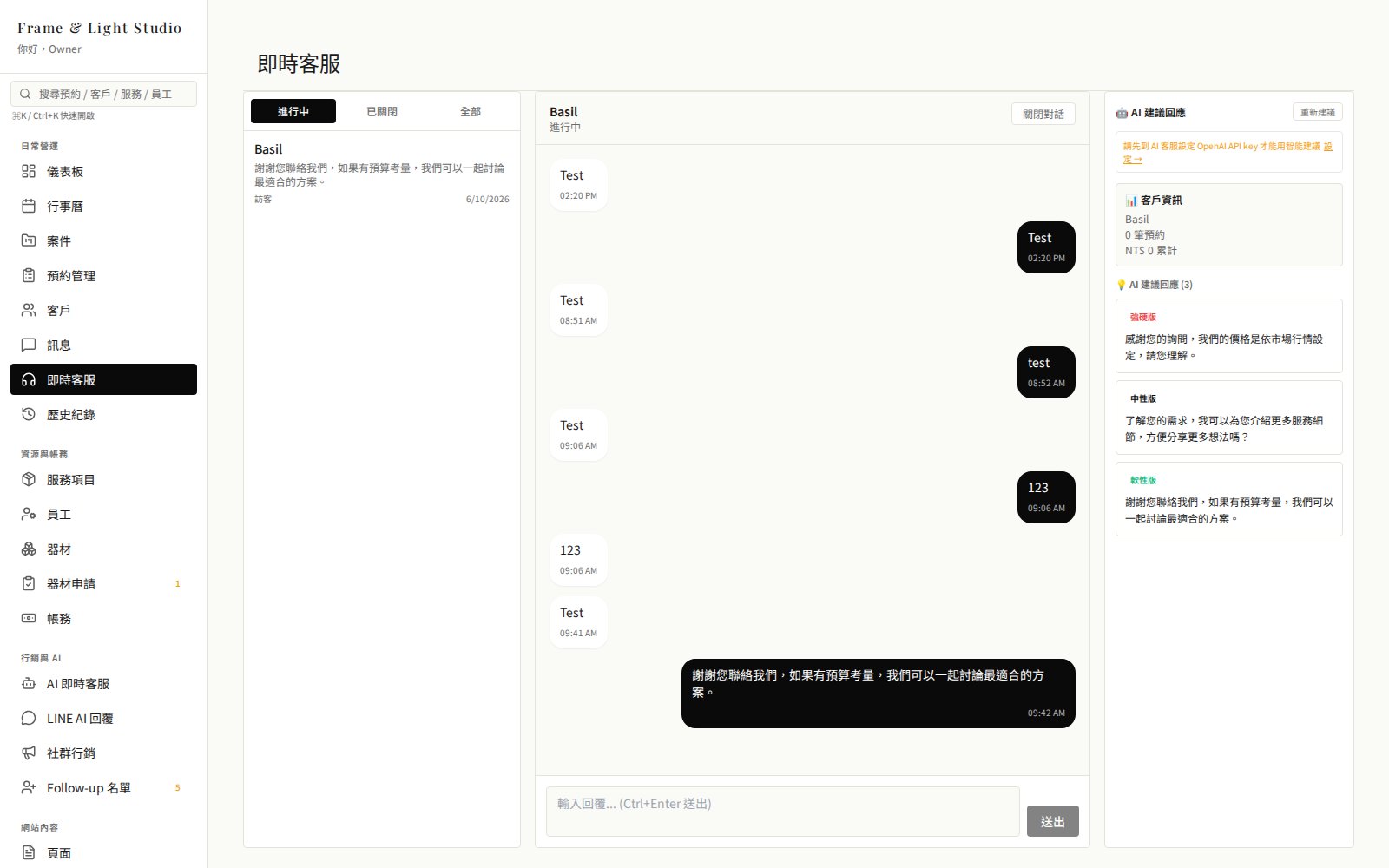This screenshot has width=1389, height=868.
Task: Open 歷史紀錄 history clock icon
Action: coord(29,414)
